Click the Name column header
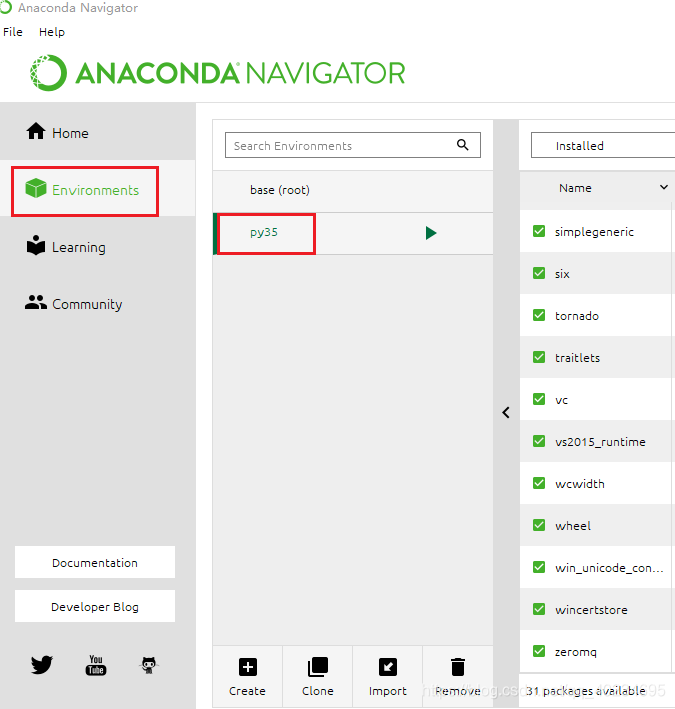Screen dimensions: 675x709 [575, 188]
